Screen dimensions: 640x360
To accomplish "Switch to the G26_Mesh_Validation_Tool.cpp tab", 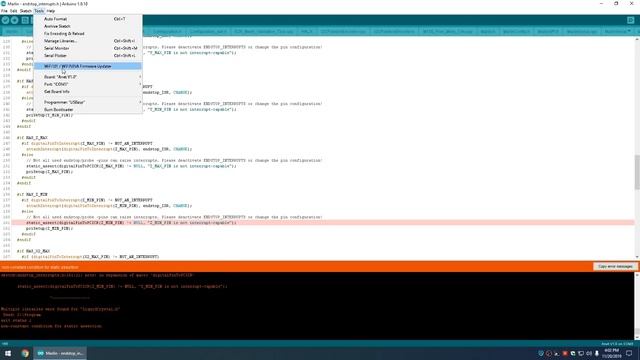I will pos(264,31).
